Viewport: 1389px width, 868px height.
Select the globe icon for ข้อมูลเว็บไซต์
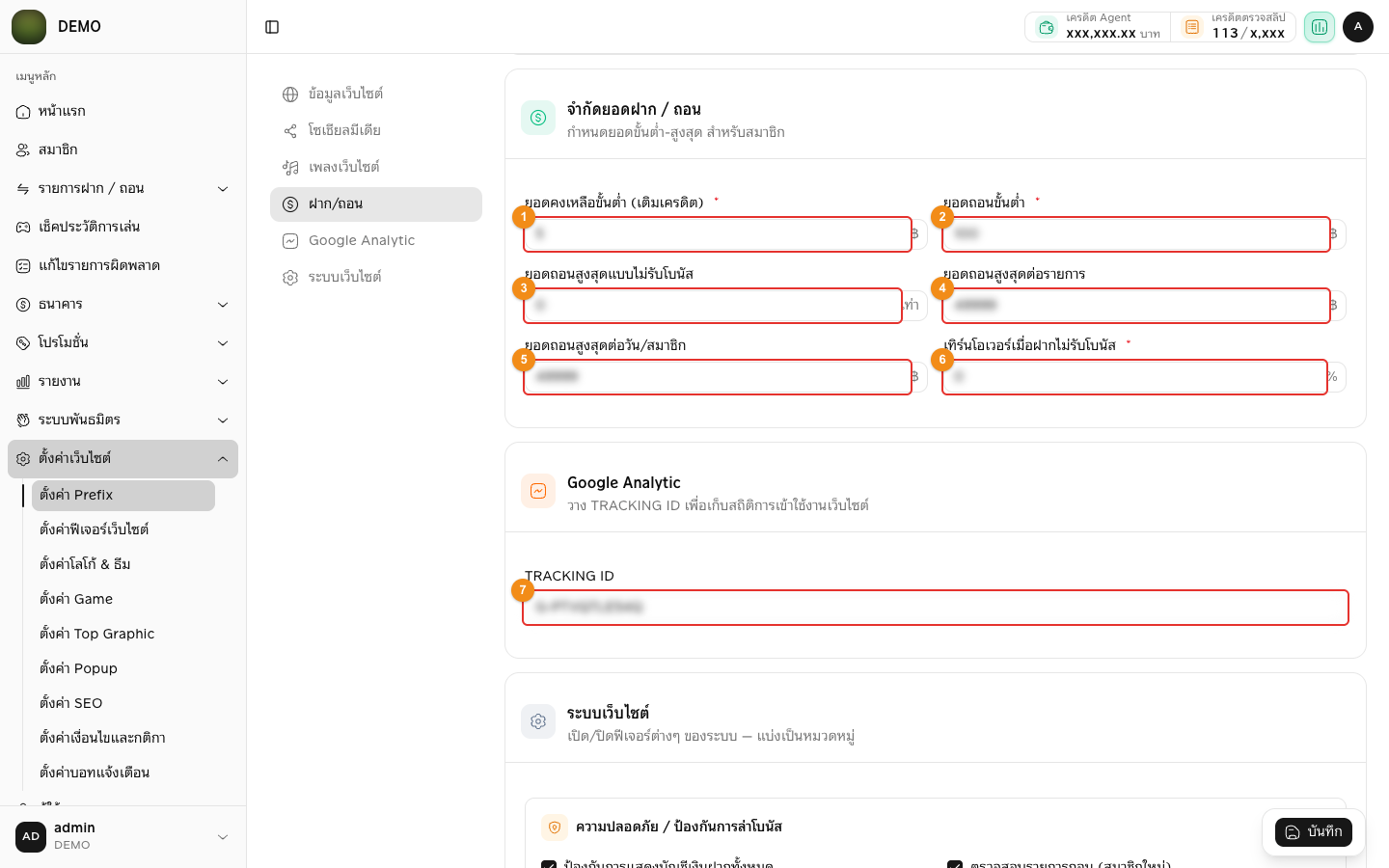click(290, 95)
